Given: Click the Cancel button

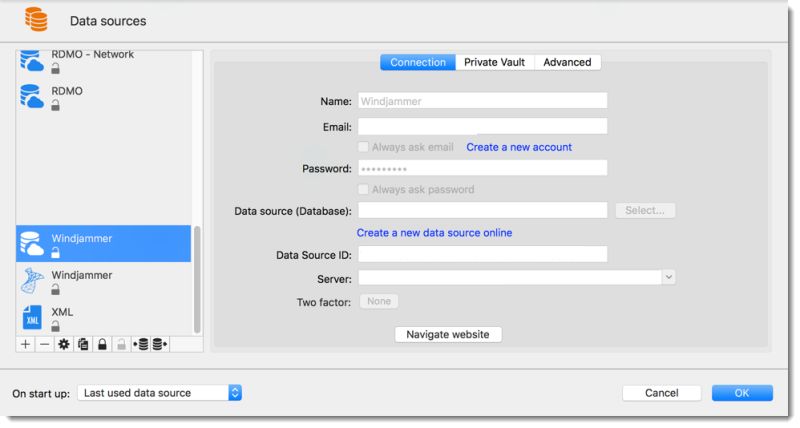Looking at the screenshot, I should [662, 393].
